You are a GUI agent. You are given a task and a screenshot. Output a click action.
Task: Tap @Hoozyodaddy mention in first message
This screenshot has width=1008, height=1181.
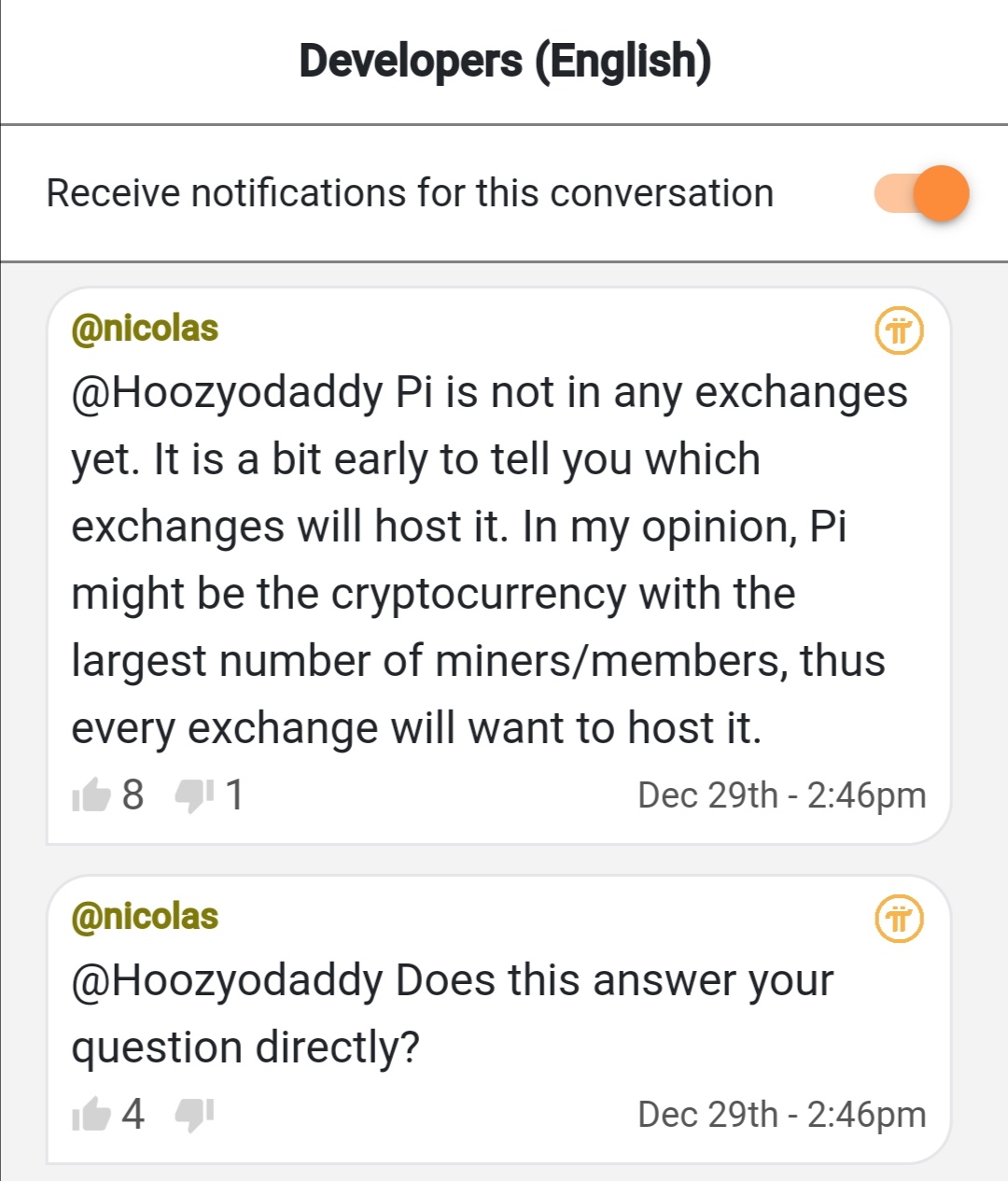point(227,393)
